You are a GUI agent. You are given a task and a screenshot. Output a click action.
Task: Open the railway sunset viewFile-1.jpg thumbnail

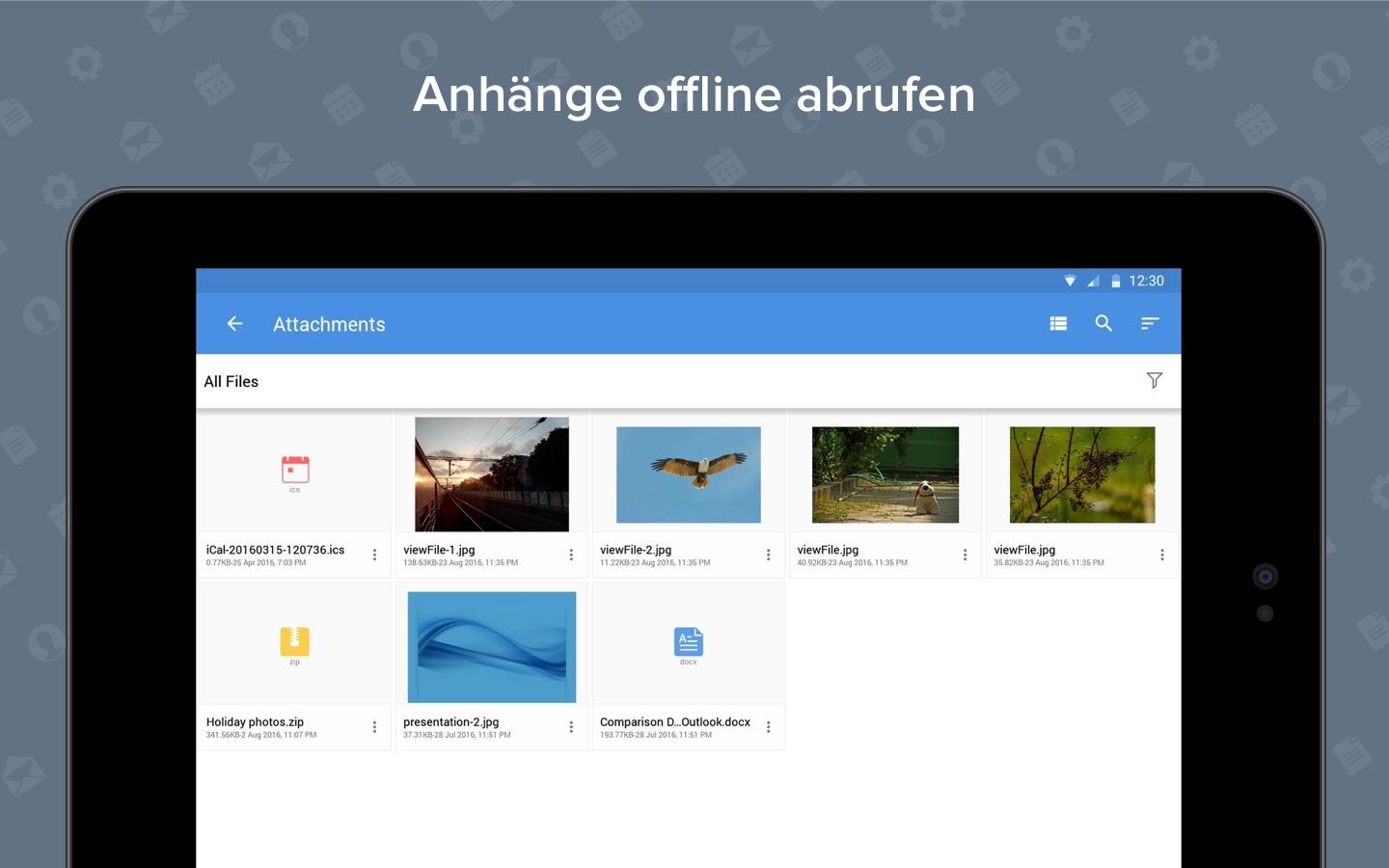tap(492, 475)
